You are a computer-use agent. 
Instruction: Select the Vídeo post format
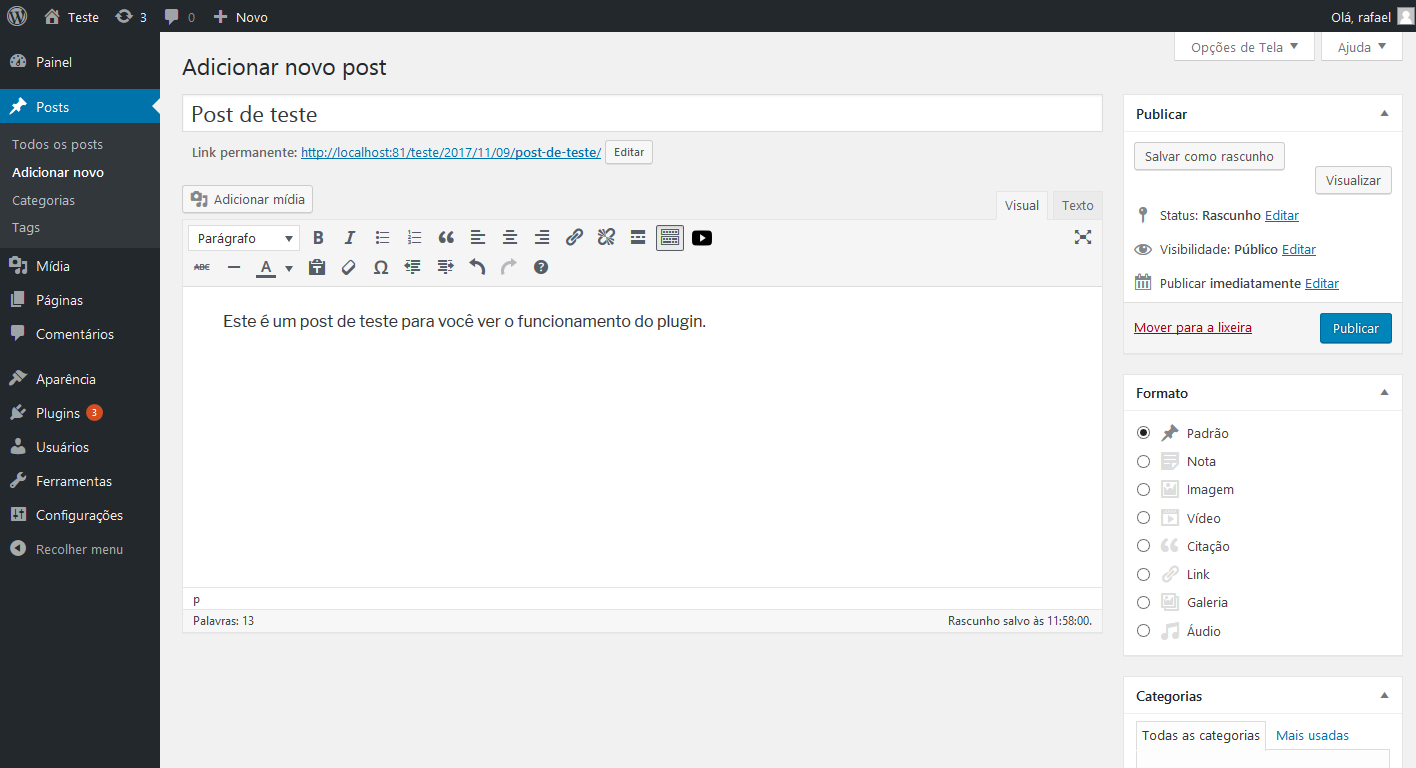1143,518
